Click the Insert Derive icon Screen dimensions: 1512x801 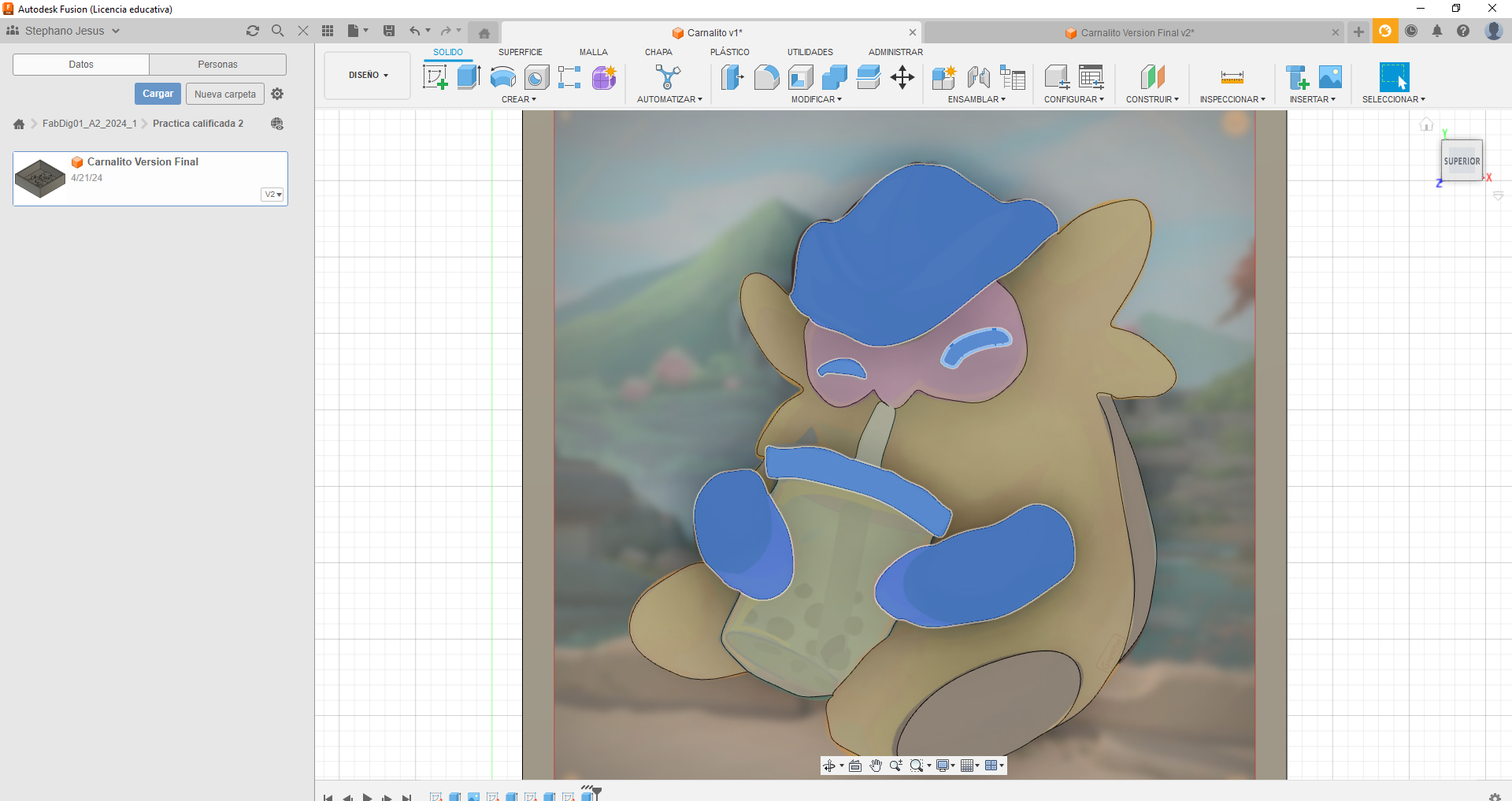1296,77
